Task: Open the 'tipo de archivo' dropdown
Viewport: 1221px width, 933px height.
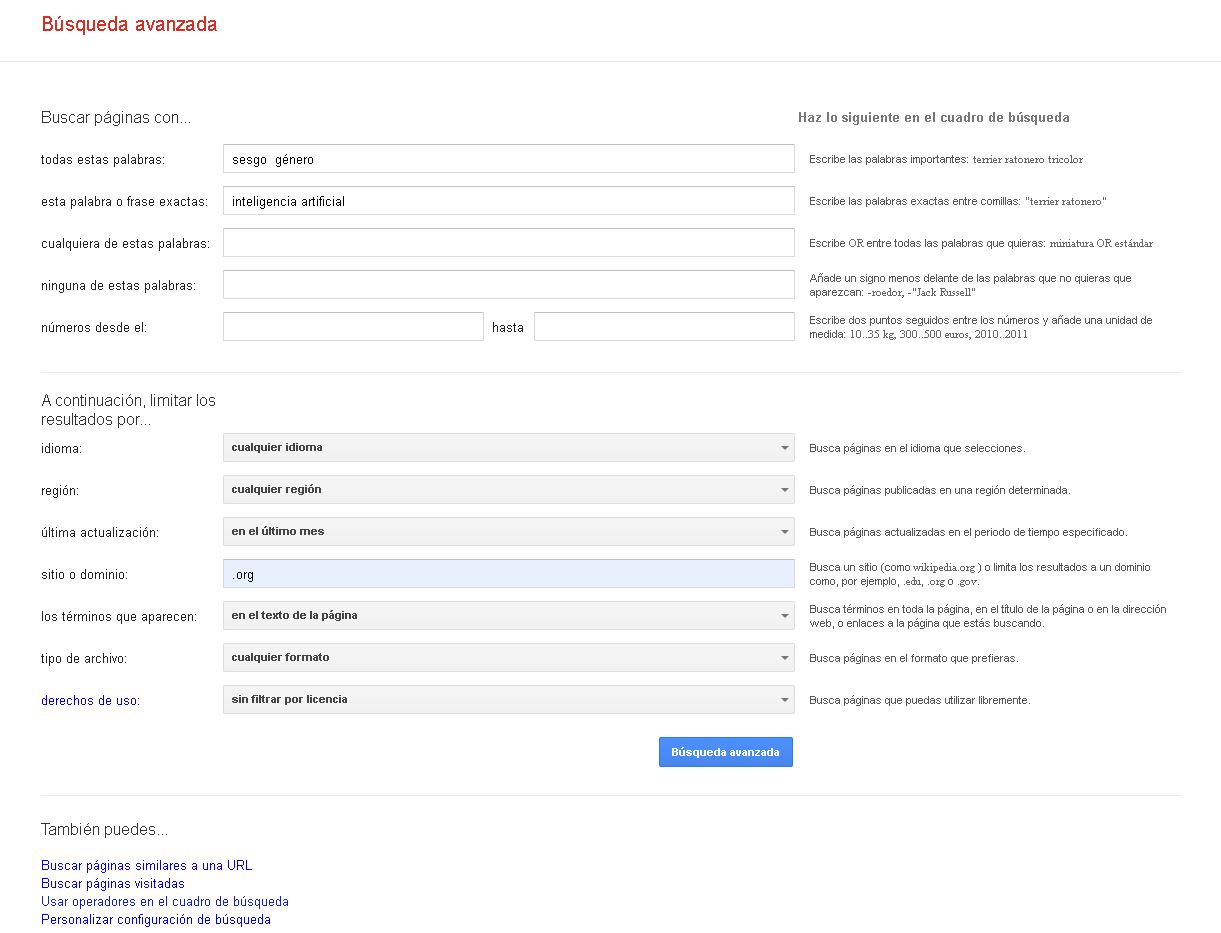Action: 508,658
